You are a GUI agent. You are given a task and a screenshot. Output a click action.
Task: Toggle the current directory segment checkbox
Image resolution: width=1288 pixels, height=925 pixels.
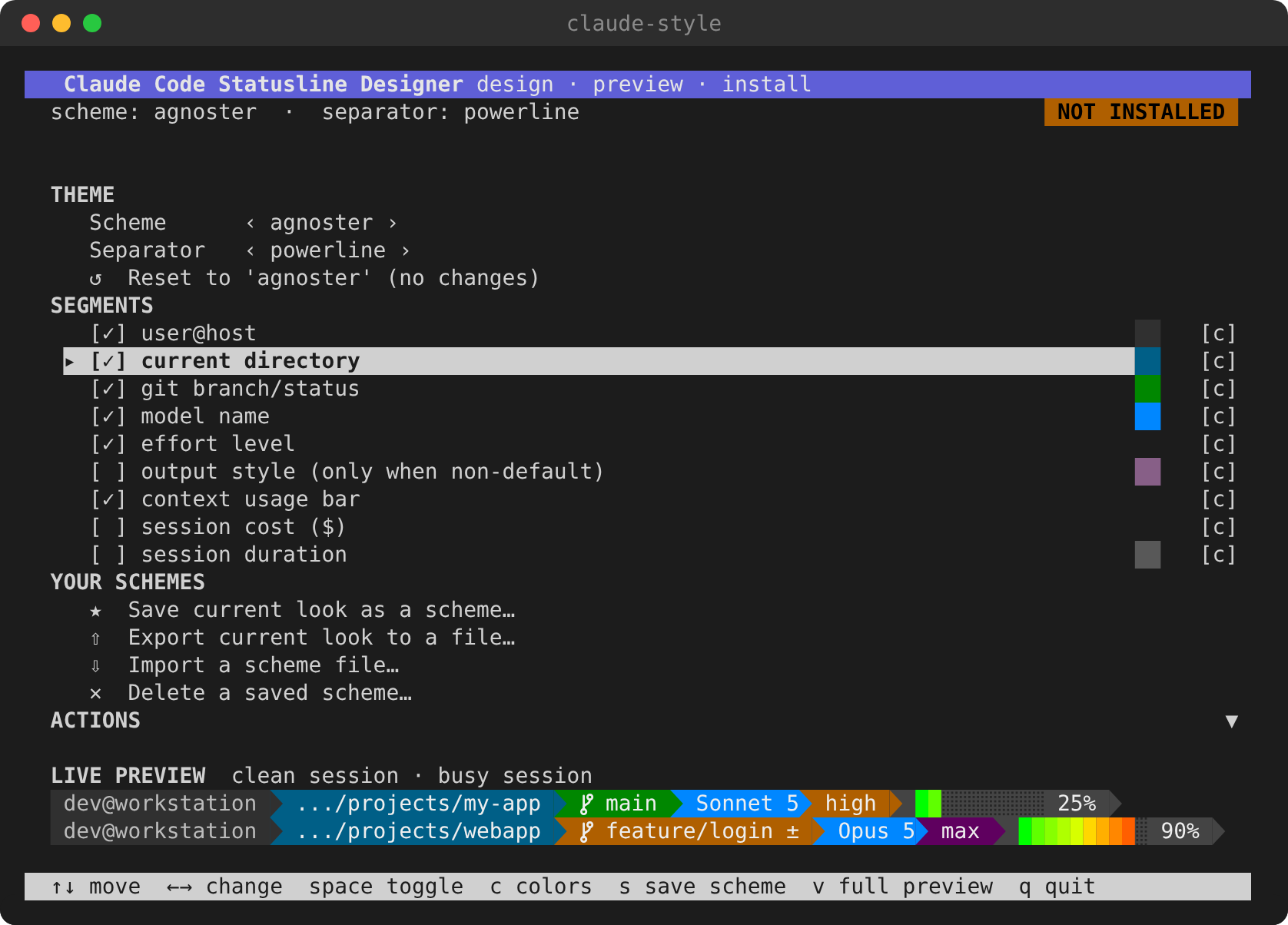pos(108,361)
